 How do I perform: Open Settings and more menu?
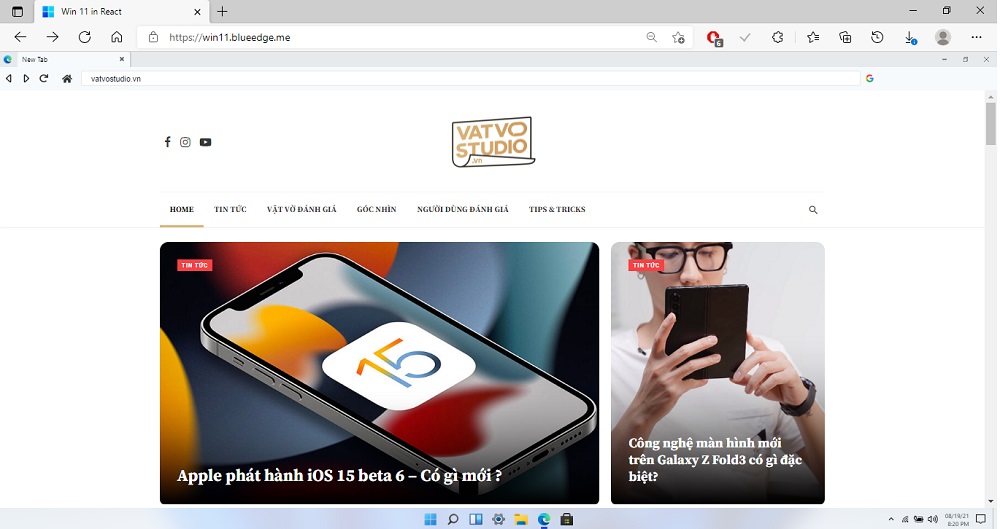click(x=976, y=37)
